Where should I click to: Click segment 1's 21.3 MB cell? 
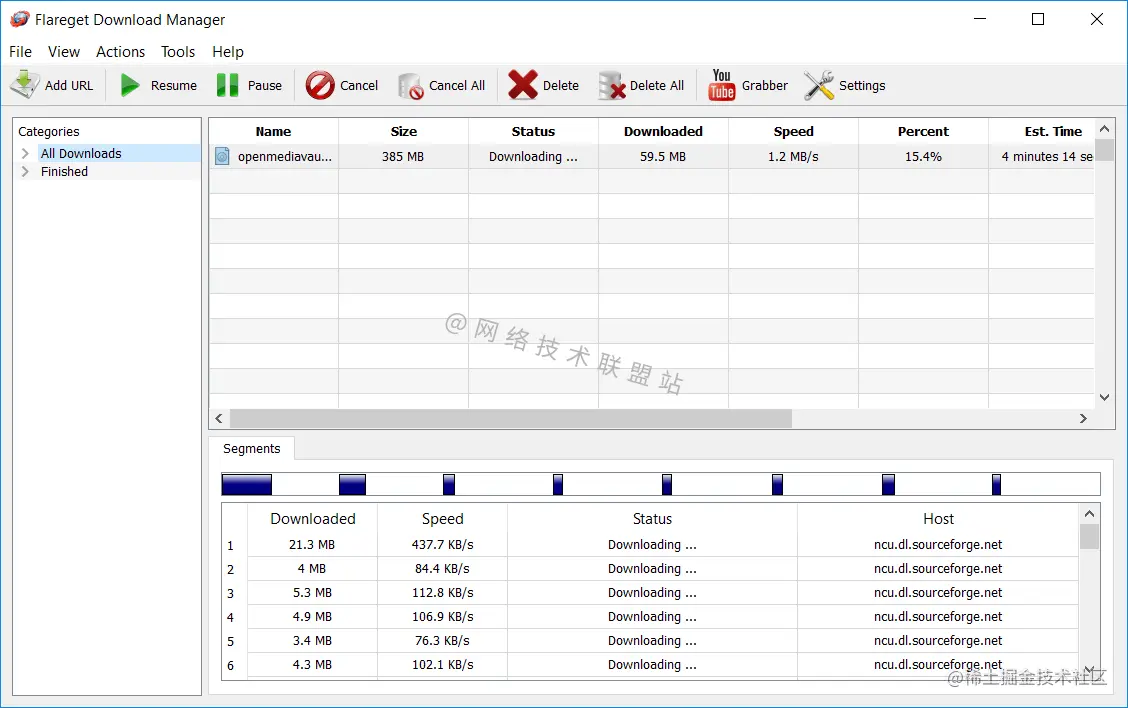[x=312, y=545]
